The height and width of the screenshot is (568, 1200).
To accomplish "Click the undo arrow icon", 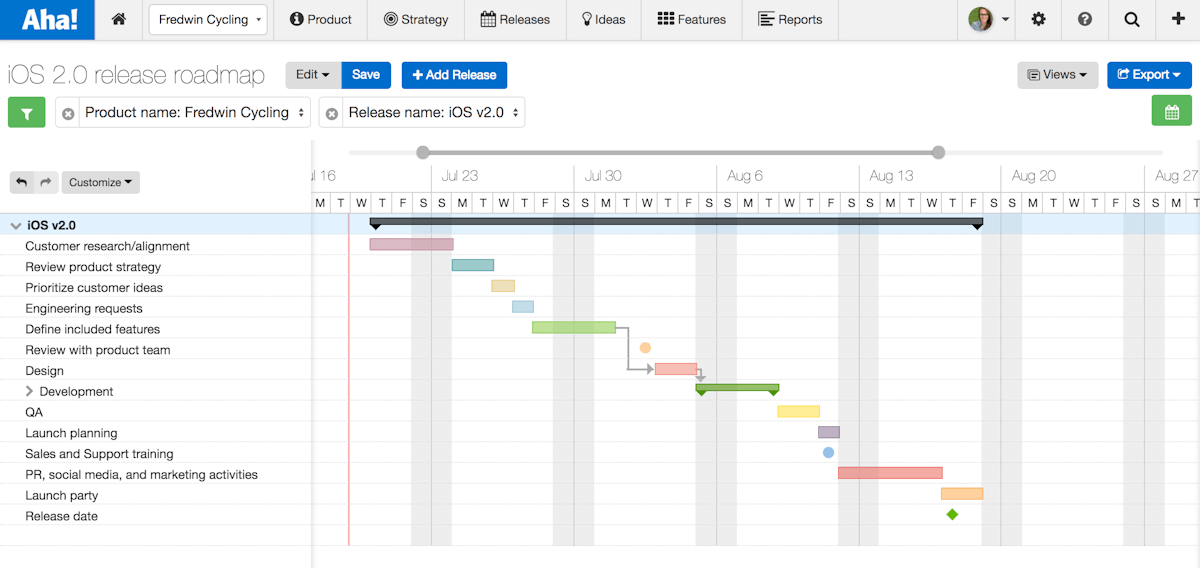I will coord(22,182).
